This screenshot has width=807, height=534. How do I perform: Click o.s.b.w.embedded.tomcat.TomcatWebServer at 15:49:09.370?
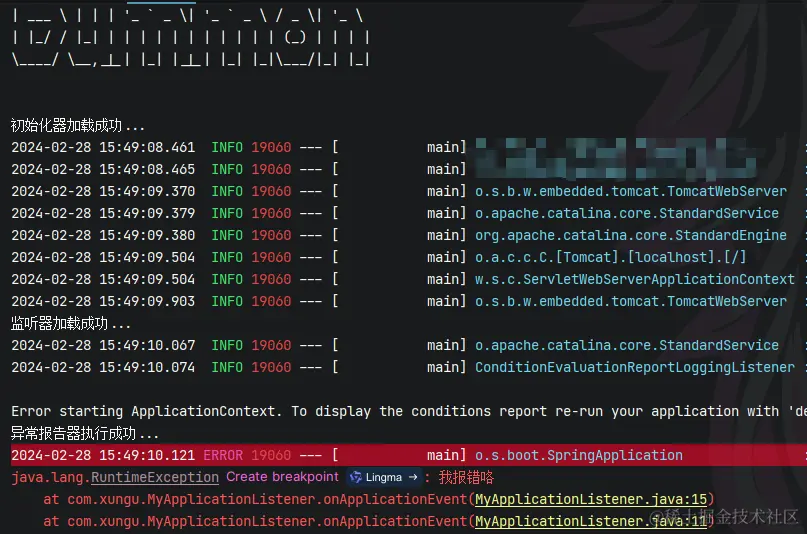[630, 191]
